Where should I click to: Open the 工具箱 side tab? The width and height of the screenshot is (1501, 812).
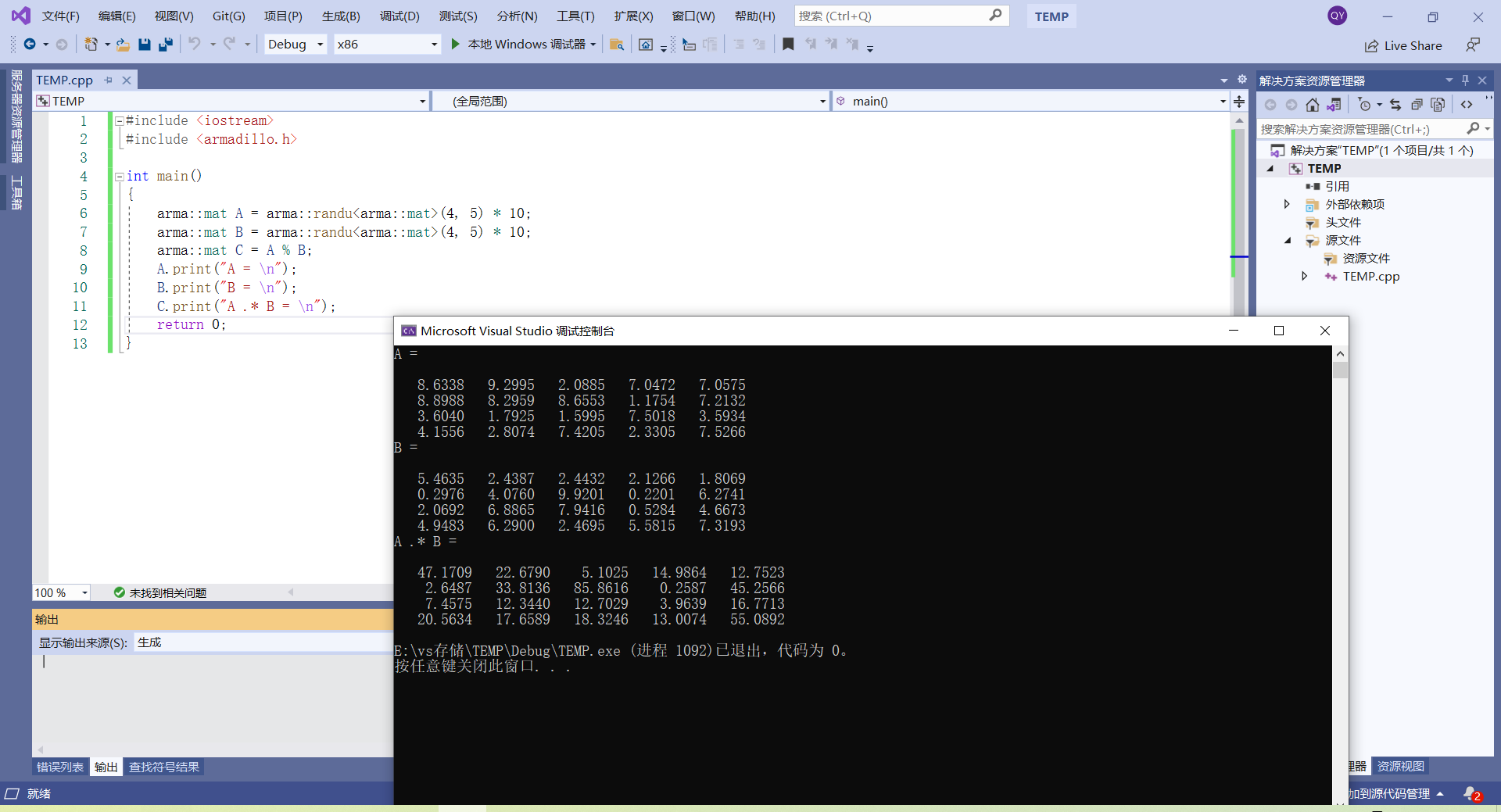16,192
